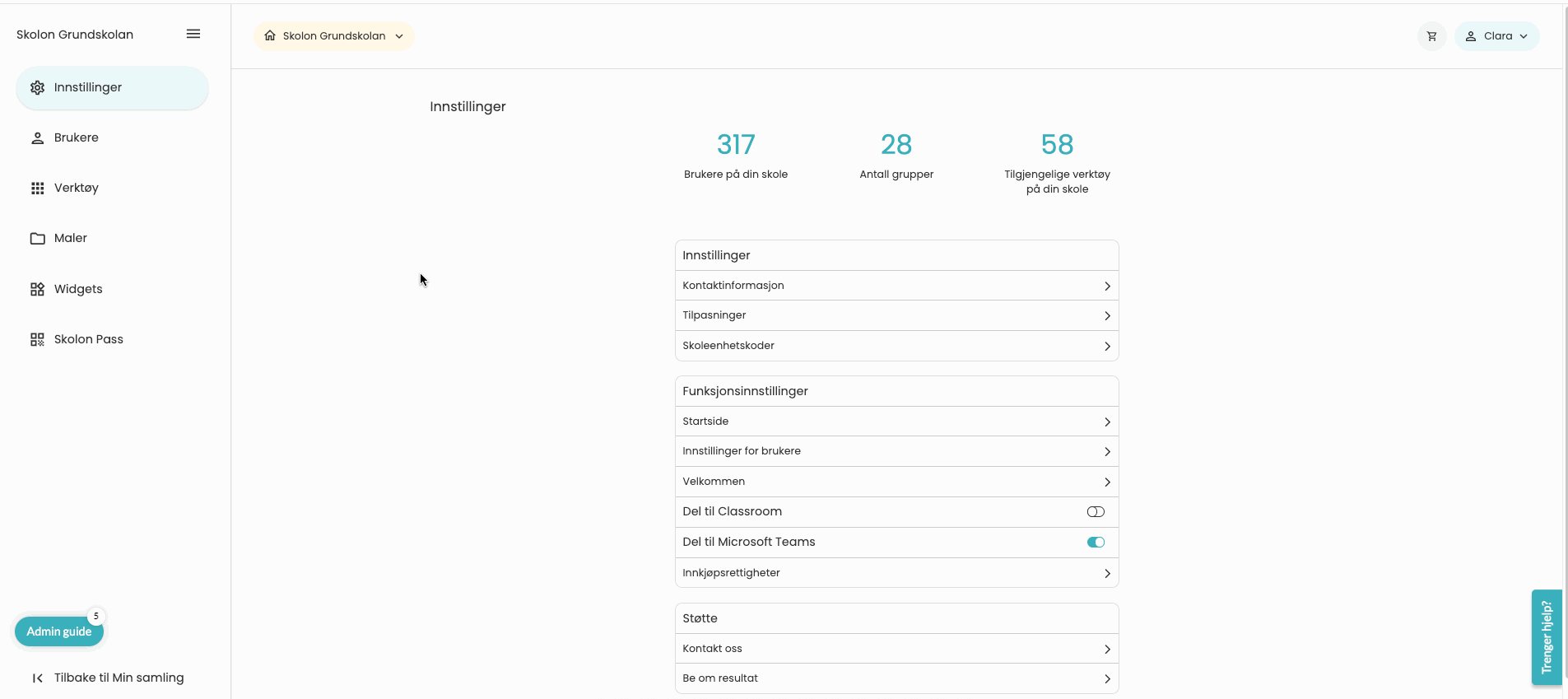The width and height of the screenshot is (1568, 699).
Task: Disable the Del til Microsoft Teams toggle
Action: [x=1096, y=543]
